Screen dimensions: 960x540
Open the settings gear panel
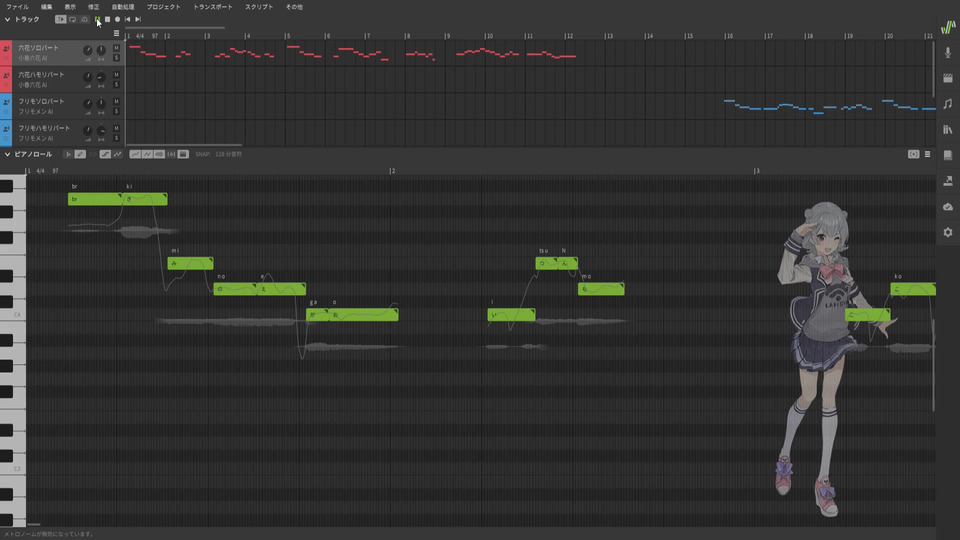tap(948, 233)
